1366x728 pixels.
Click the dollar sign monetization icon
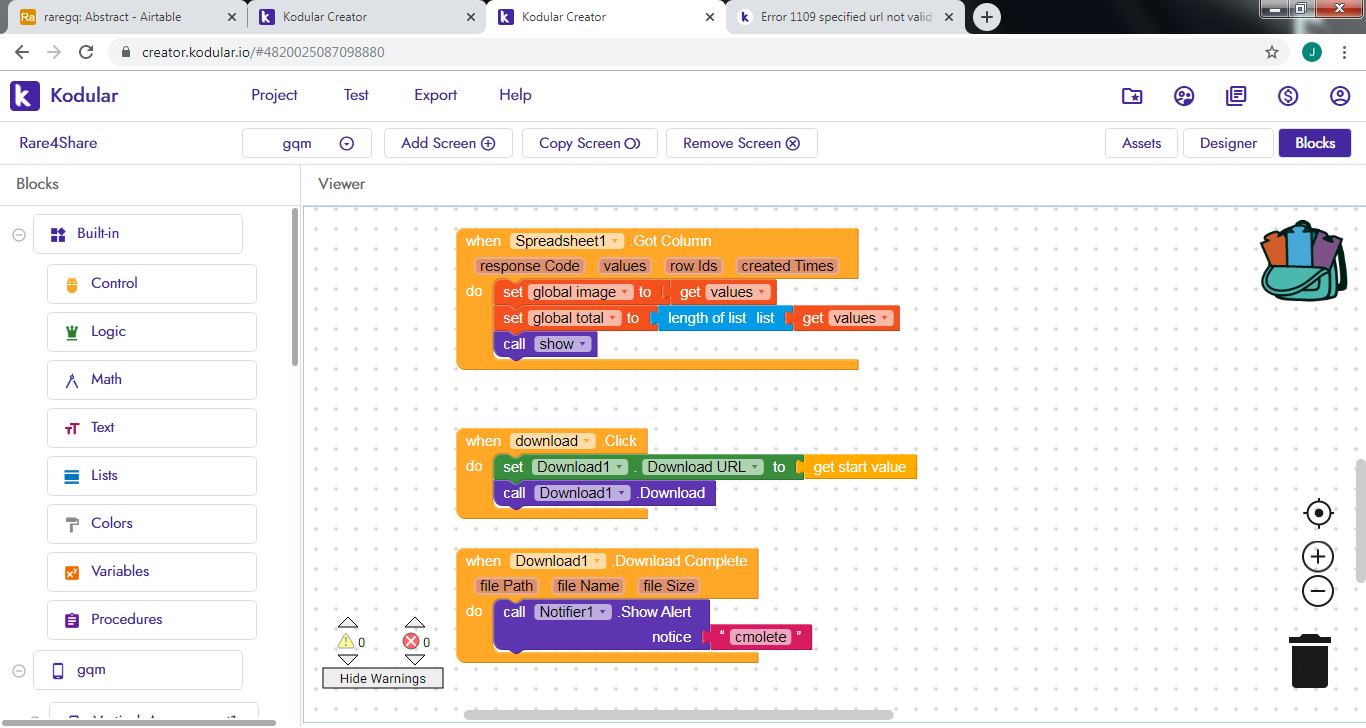pyautogui.click(x=1288, y=96)
